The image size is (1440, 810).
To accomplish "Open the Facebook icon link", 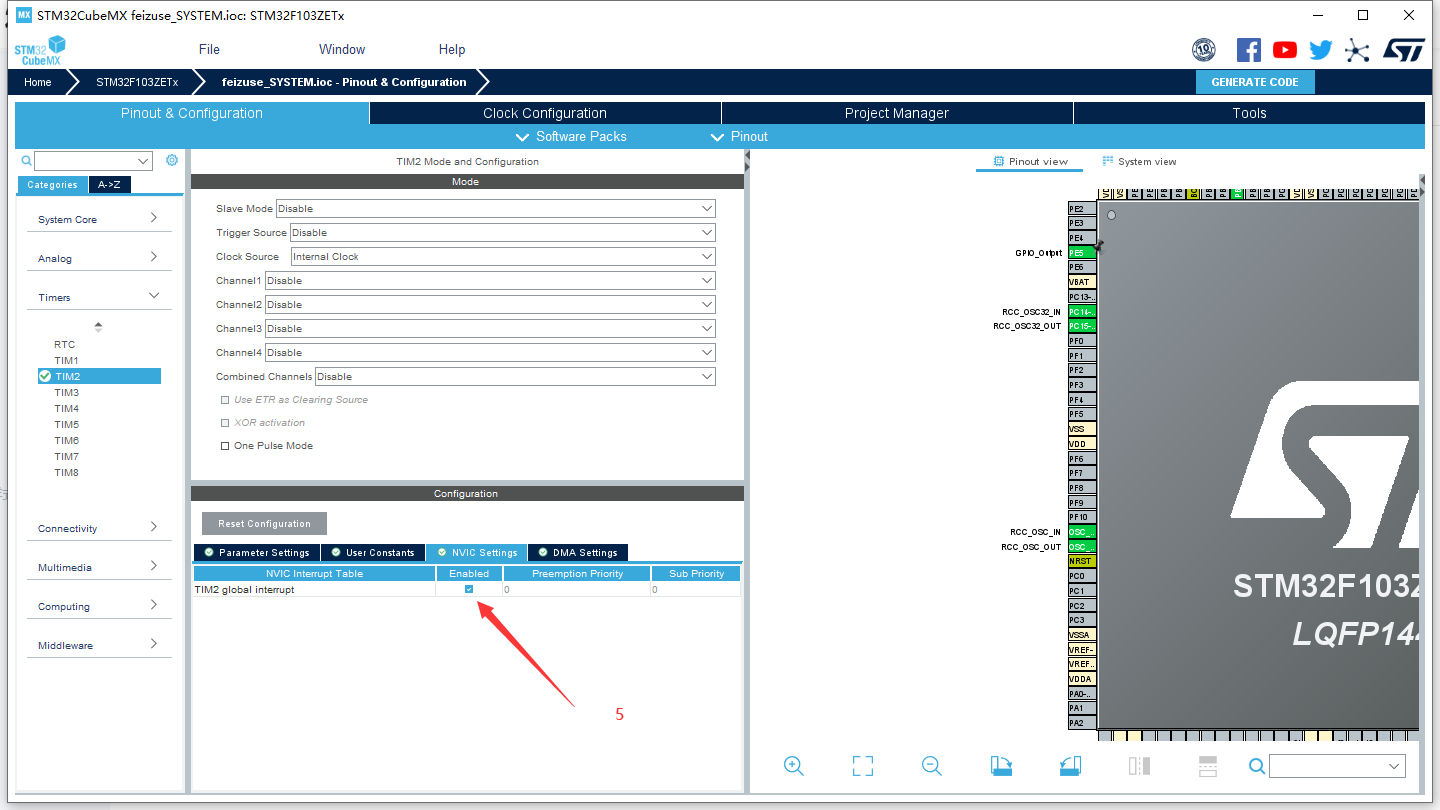I will [1249, 50].
